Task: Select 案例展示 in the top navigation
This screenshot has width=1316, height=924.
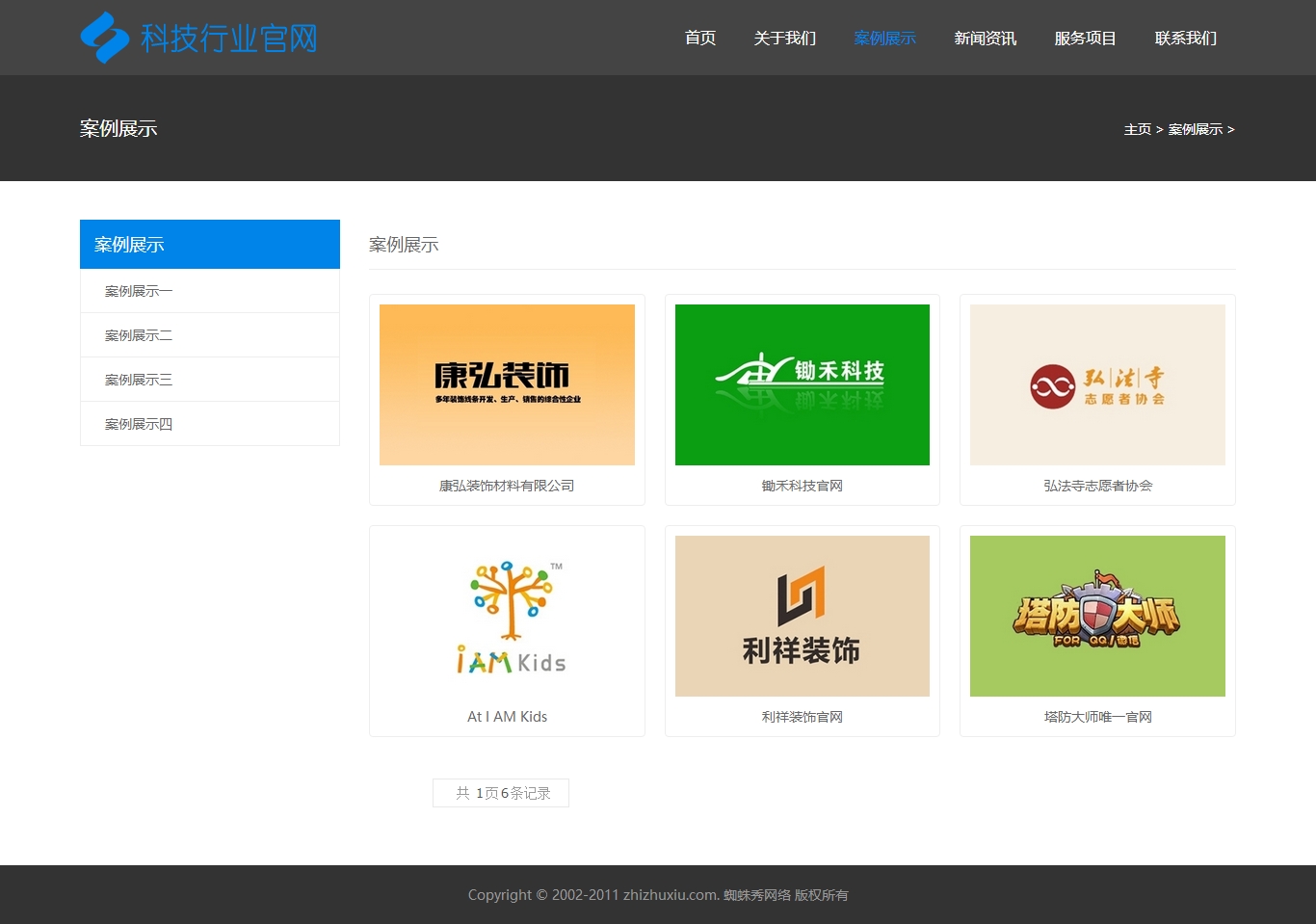Action: pyautogui.click(x=884, y=38)
